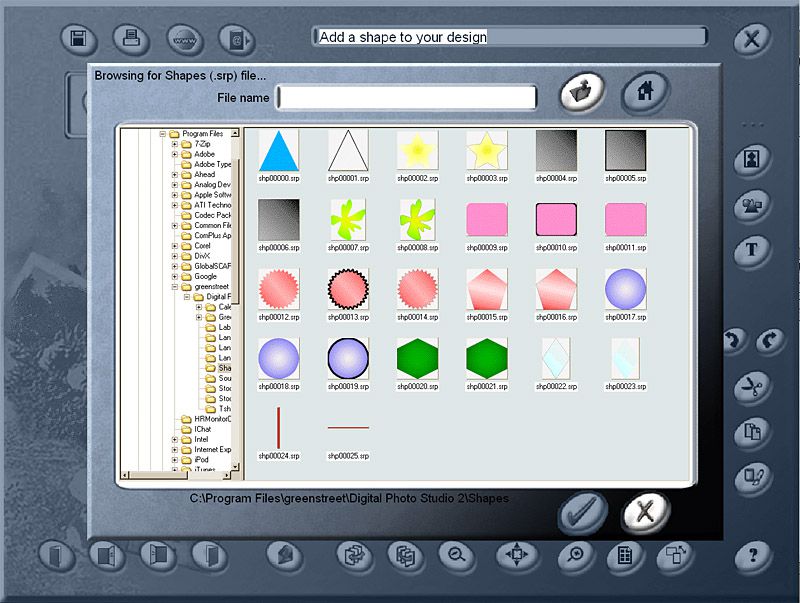The height and width of the screenshot is (603, 800).
Task: Select the T text tool icon
Action: [752, 250]
